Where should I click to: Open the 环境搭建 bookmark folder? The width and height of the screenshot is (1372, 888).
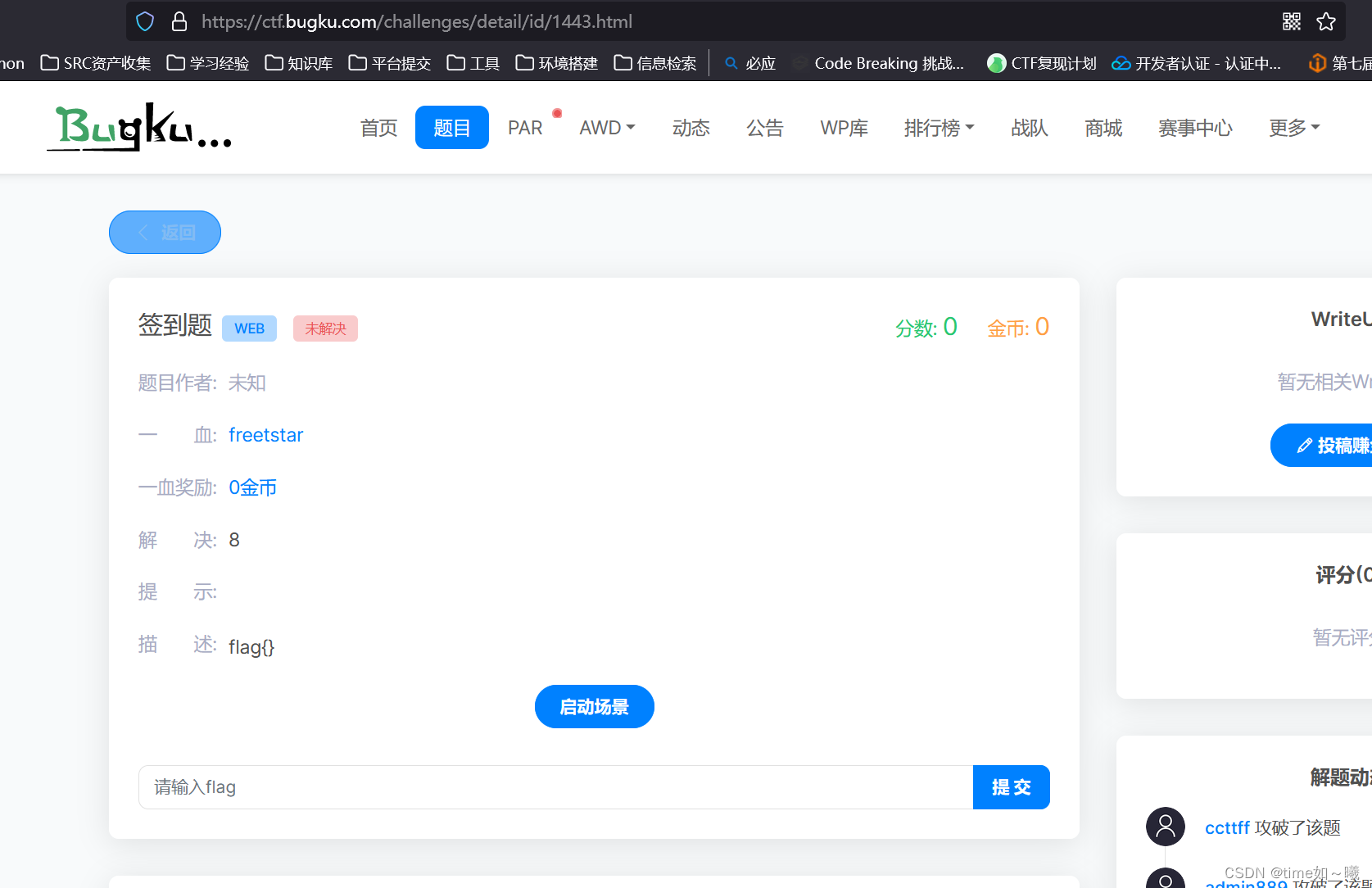coord(557,63)
